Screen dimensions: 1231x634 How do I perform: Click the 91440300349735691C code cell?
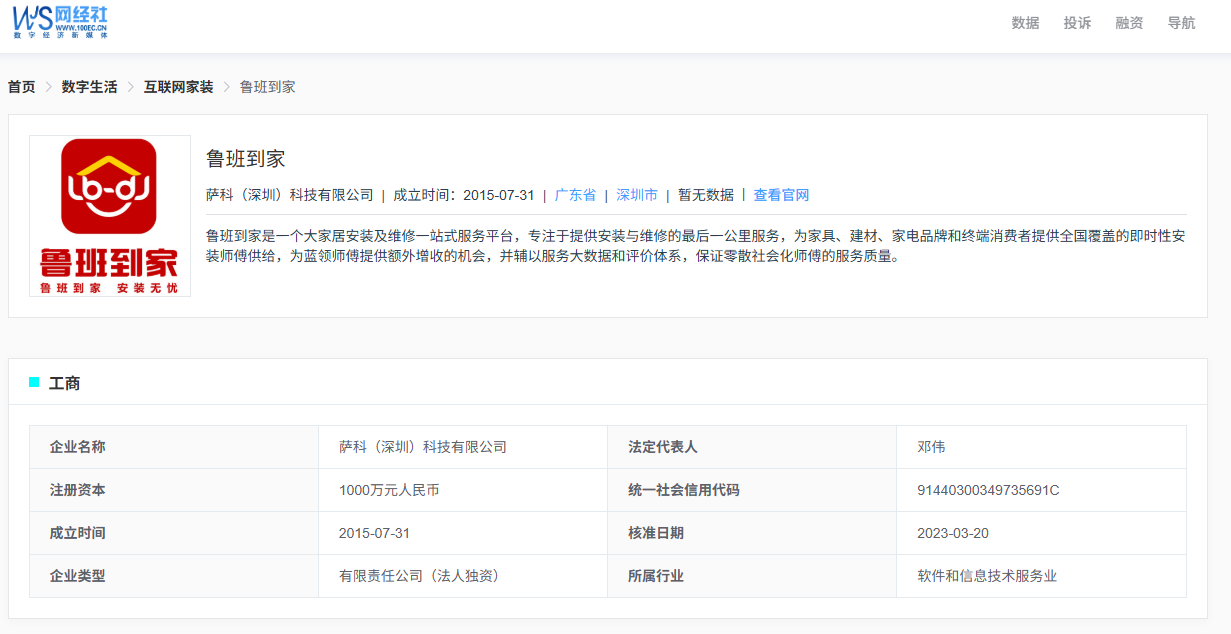tap(1041, 490)
